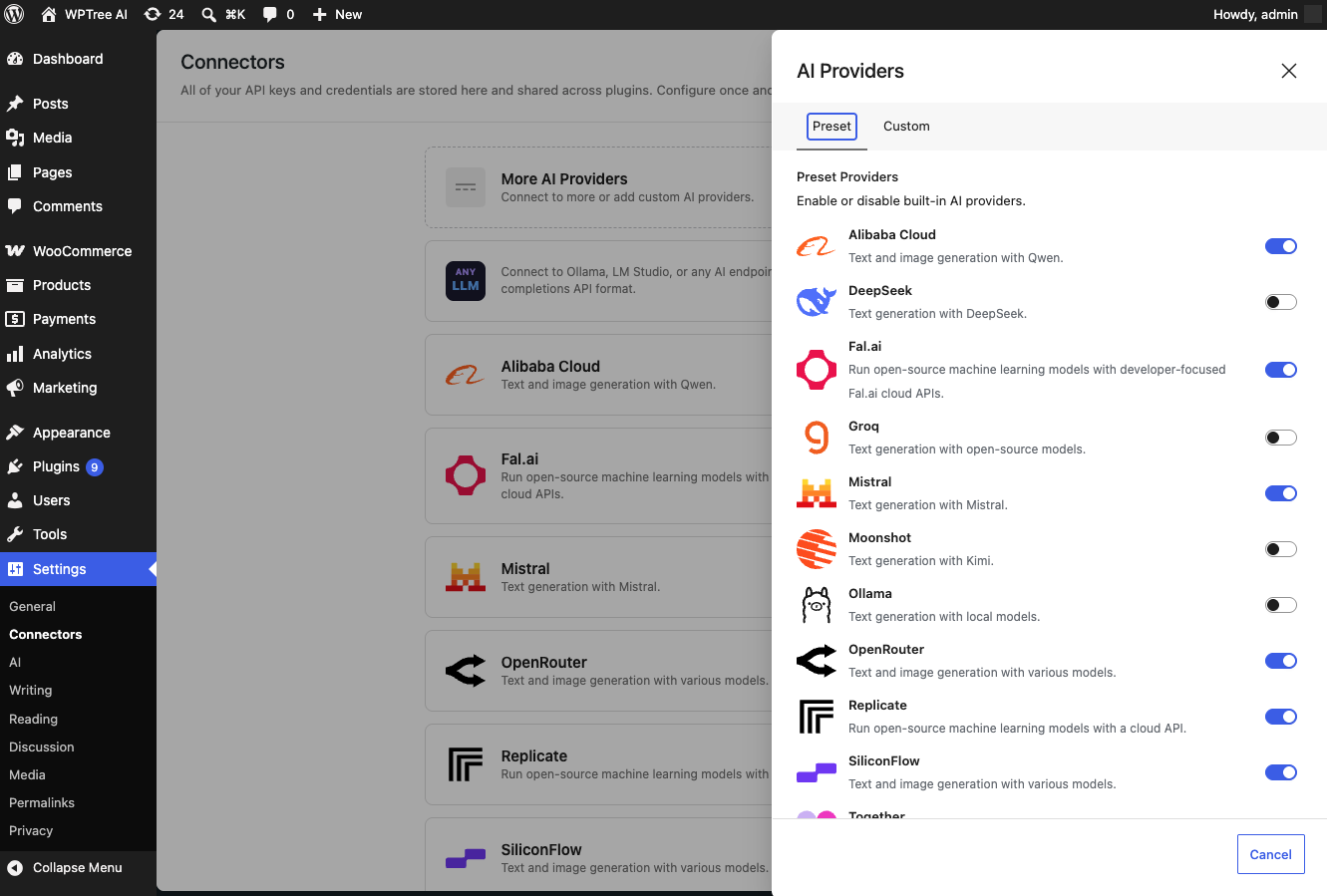The height and width of the screenshot is (896, 1327).
Task: Click the Any LLM icon on Connectors page
Action: pos(466,281)
